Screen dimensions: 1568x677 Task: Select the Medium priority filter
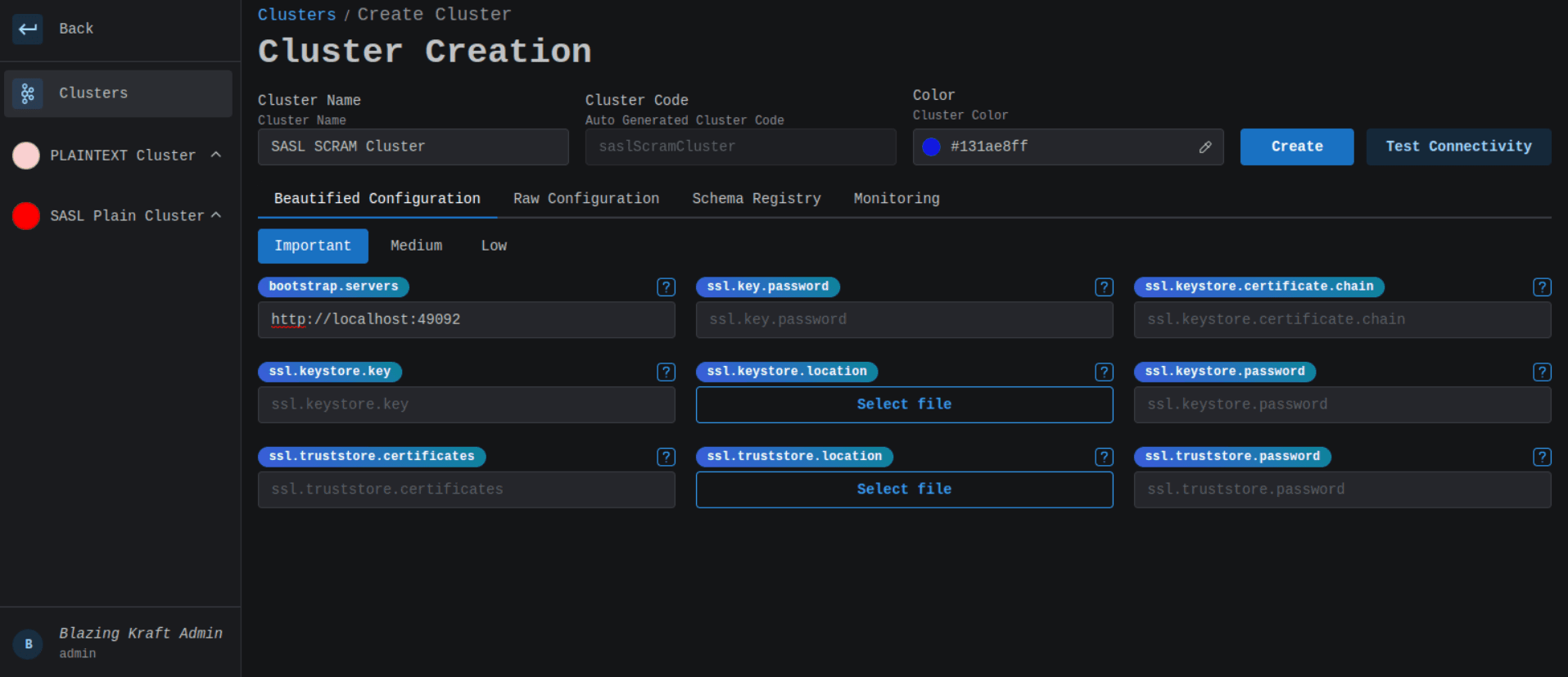416,246
